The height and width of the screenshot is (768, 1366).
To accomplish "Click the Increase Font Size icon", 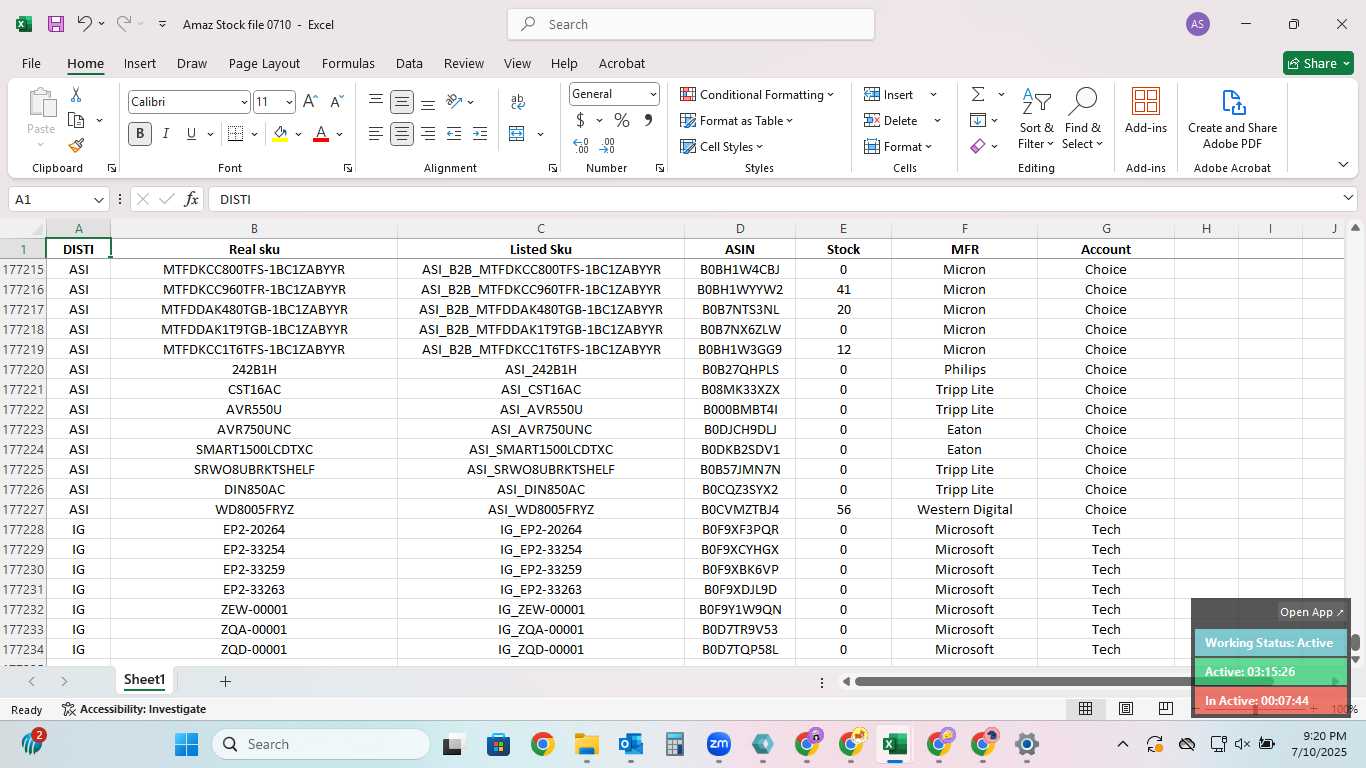I will click(310, 101).
